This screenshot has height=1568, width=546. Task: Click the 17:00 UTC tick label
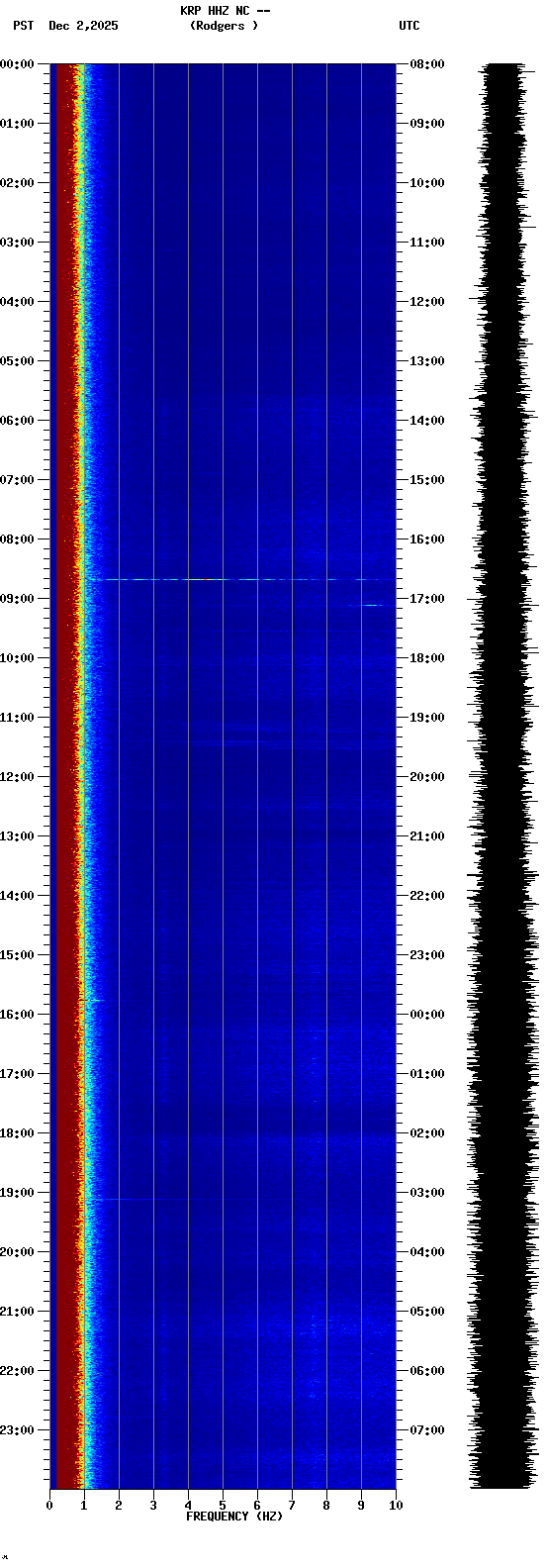[x=426, y=599]
